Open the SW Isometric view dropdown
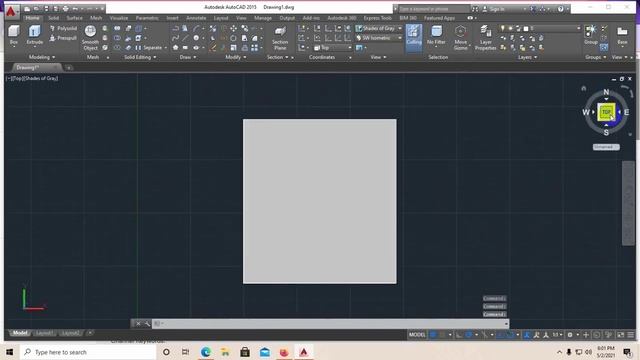This screenshot has height=360, width=640. click(378, 38)
